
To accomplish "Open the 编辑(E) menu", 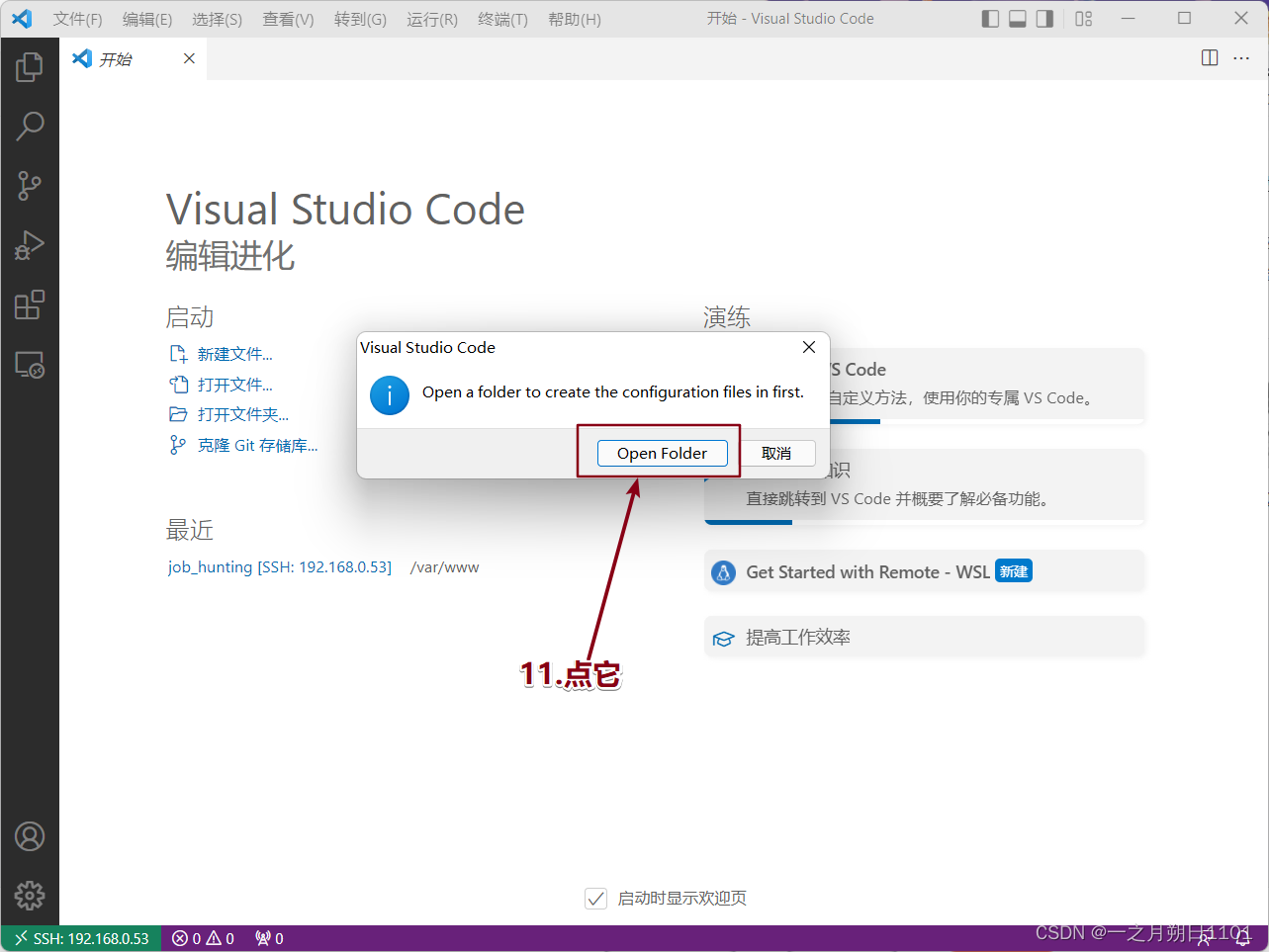I will coord(147,19).
